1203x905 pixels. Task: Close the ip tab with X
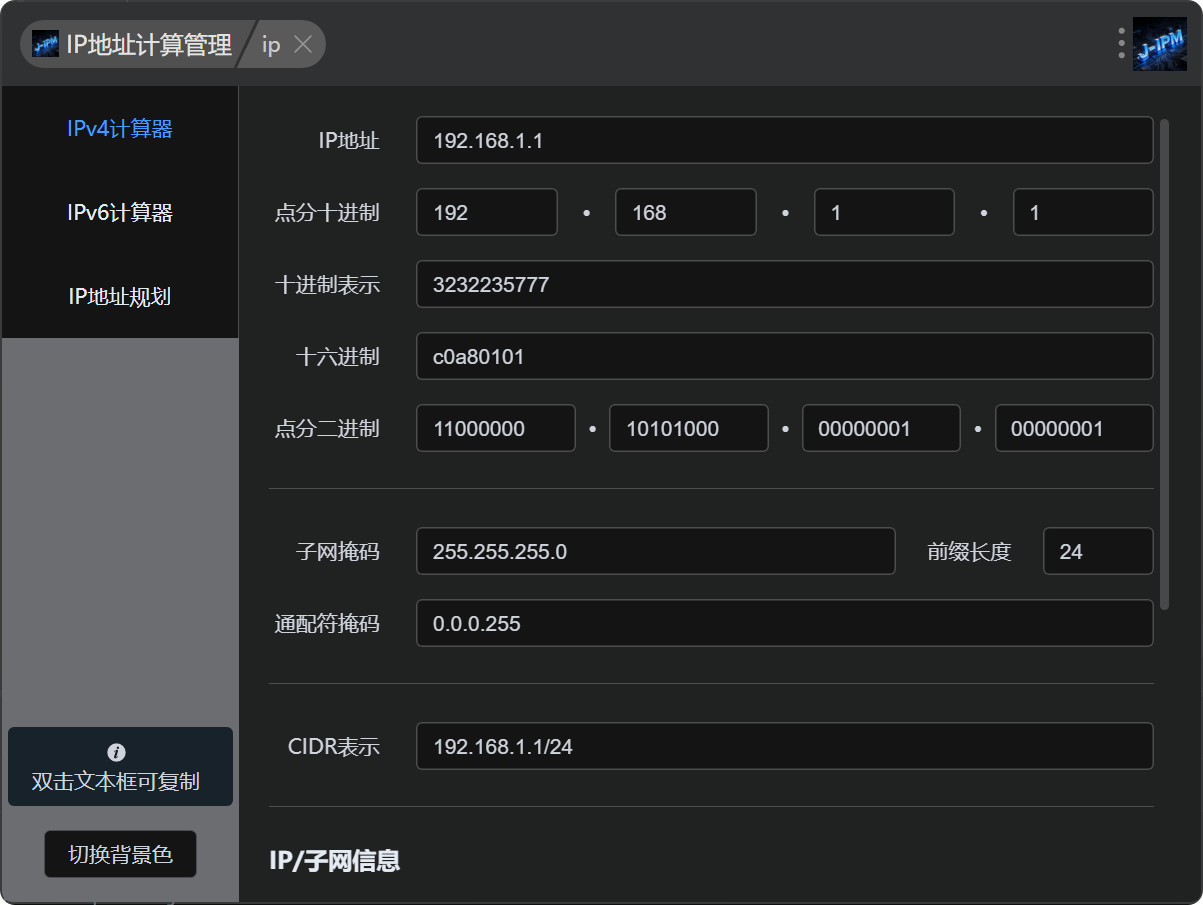[x=303, y=45]
